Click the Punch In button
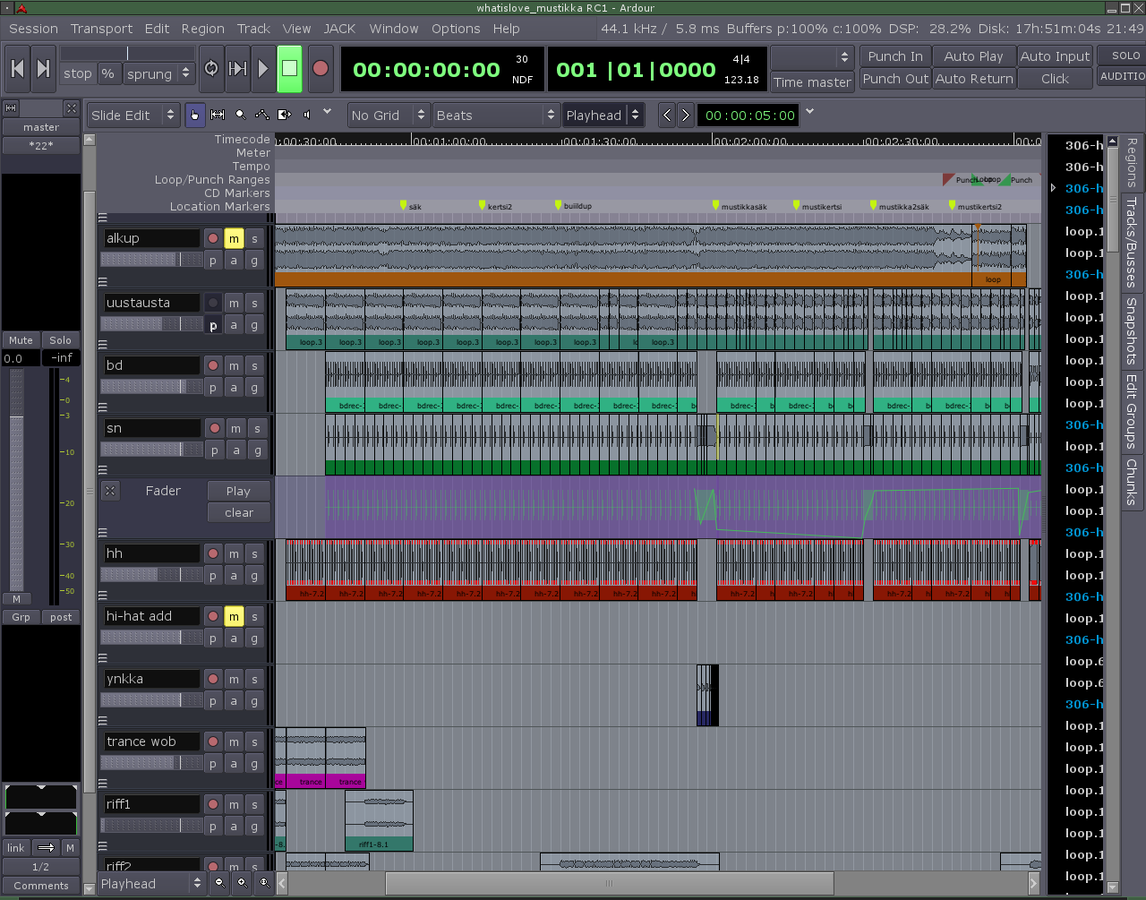Screen dimensions: 1146x900 coord(894,57)
